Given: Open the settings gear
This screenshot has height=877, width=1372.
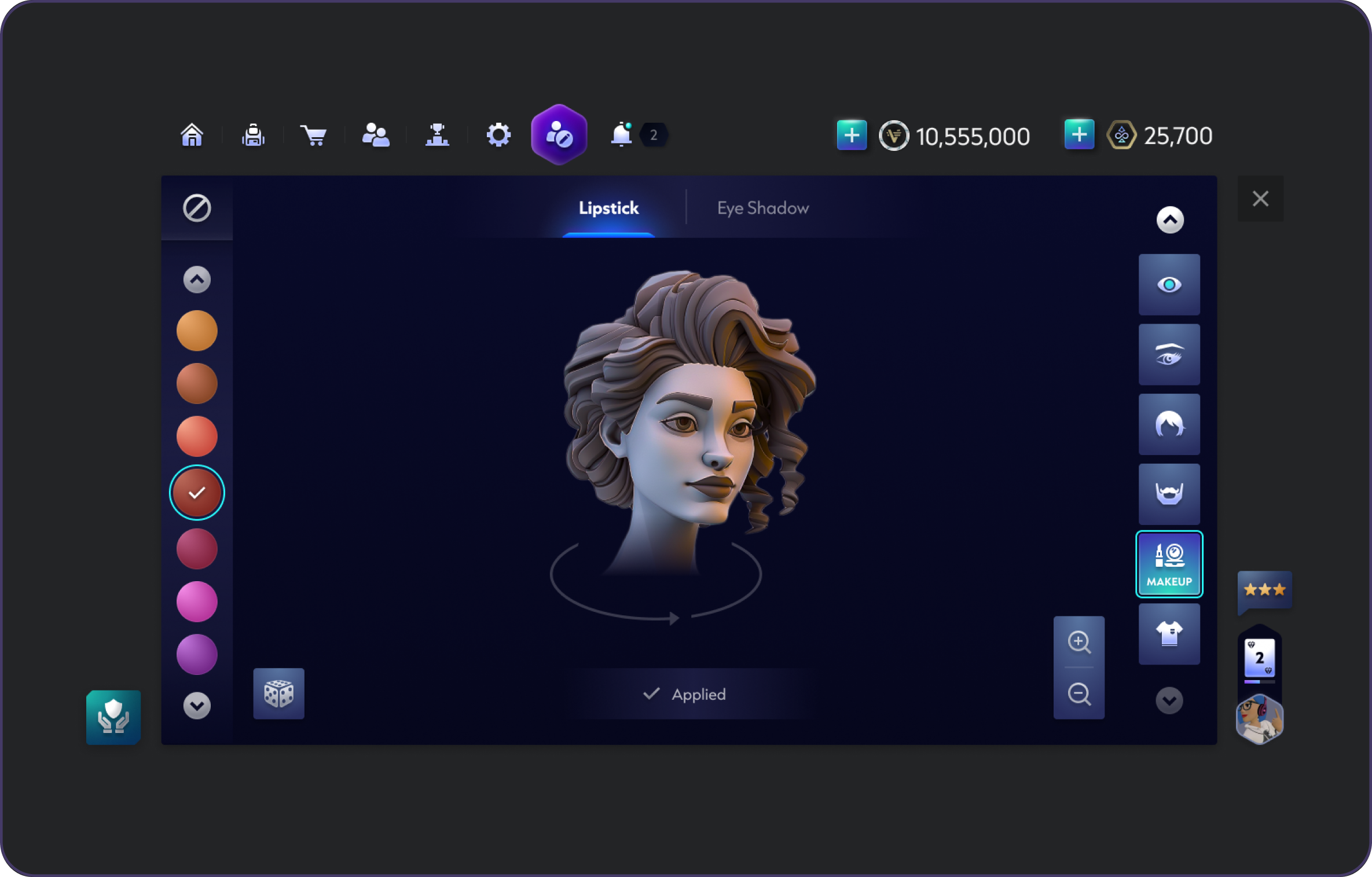Looking at the screenshot, I should coord(498,135).
